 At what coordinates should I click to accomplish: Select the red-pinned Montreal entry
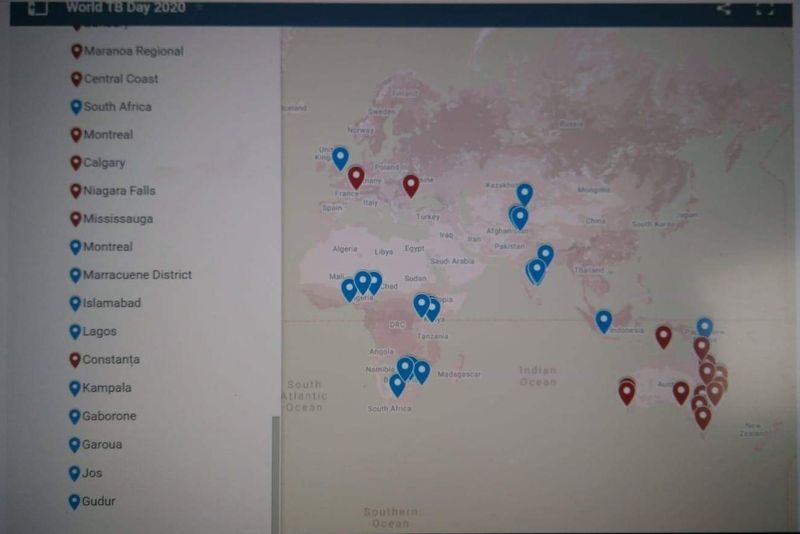(x=108, y=135)
